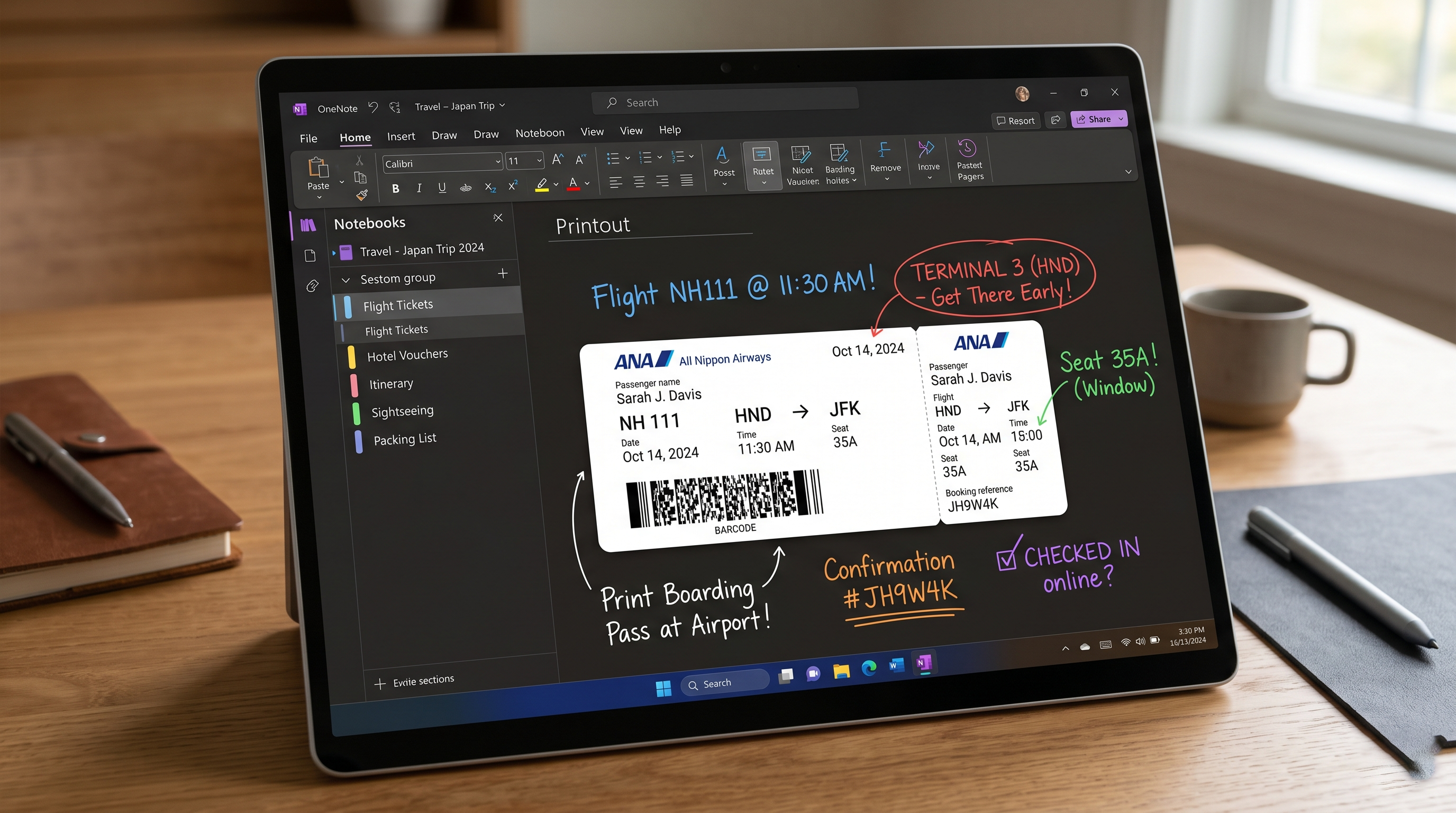This screenshot has height=813, width=1456.
Task: Open Microsoft Edge from the taskbar
Action: 869,669
